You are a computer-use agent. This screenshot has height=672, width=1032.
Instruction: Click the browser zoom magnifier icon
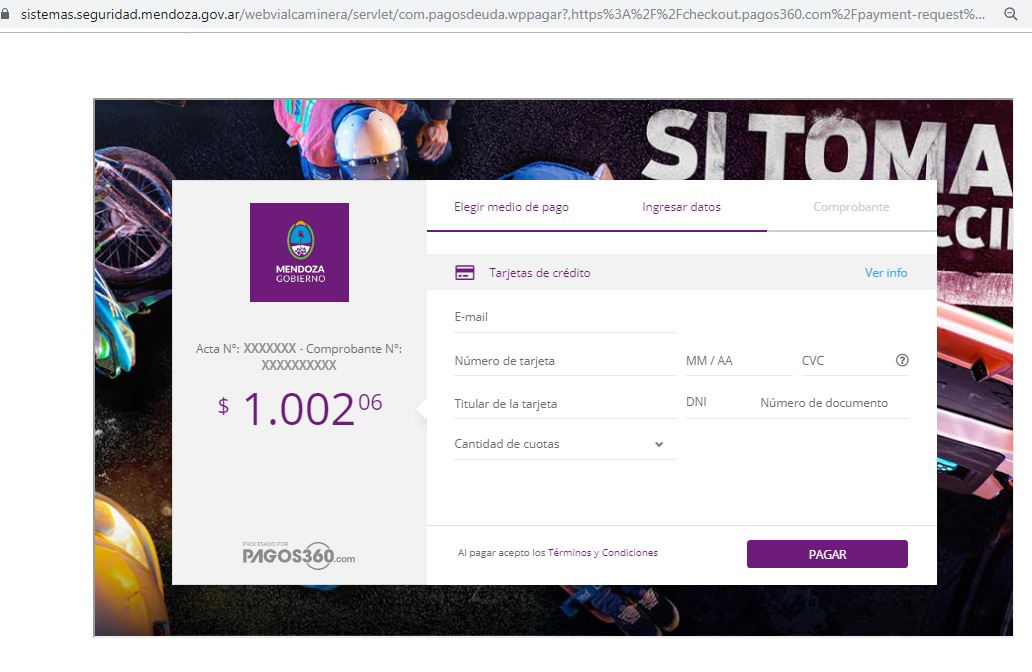[1011, 14]
